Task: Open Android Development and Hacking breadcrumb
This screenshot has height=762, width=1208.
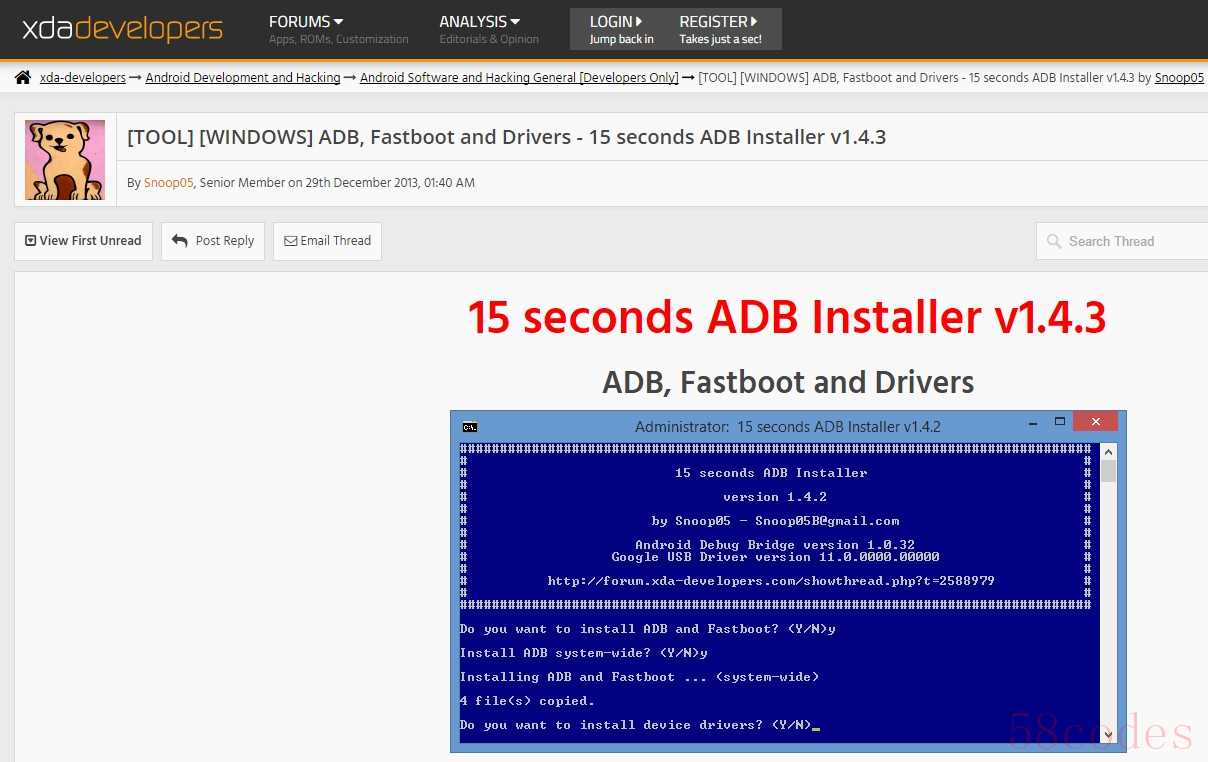Action: (x=243, y=78)
